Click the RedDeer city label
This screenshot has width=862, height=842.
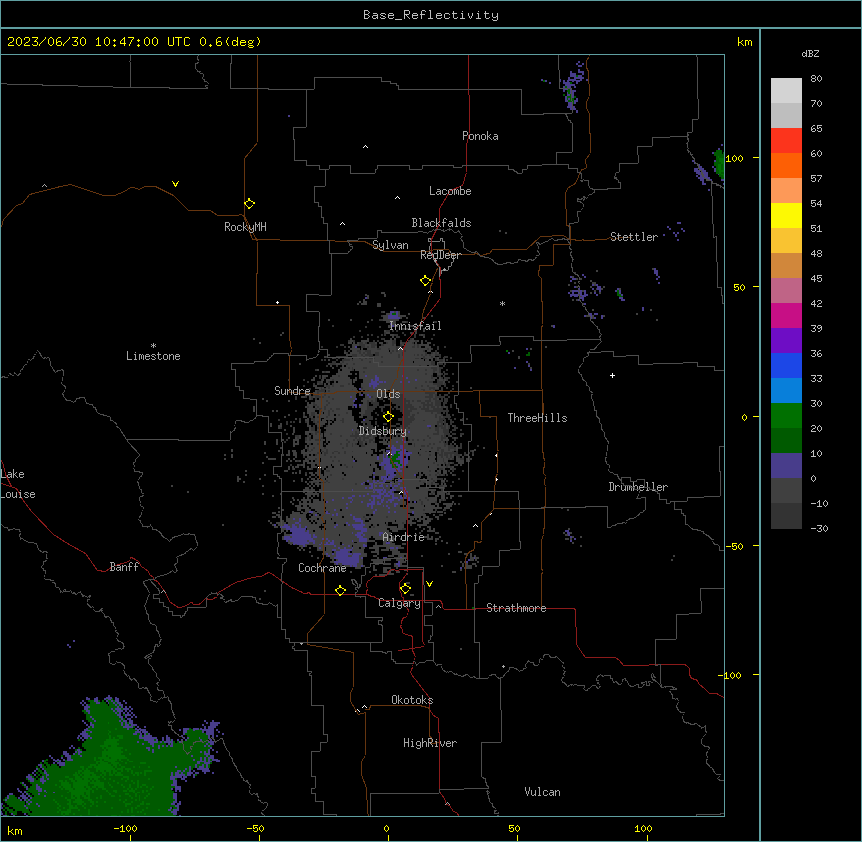440,255
